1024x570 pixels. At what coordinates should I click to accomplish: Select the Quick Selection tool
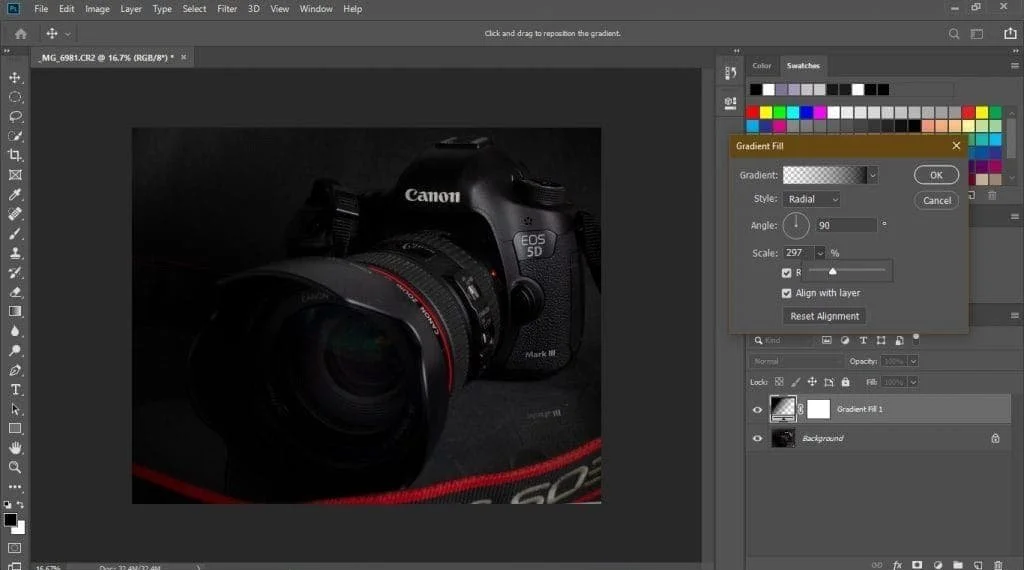pos(15,136)
